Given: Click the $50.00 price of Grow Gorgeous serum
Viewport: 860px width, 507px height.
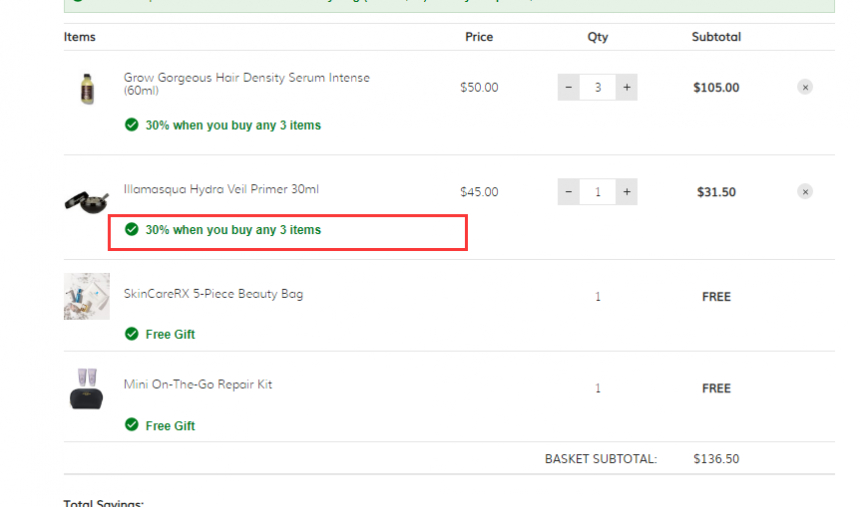Looking at the screenshot, I should (x=479, y=87).
